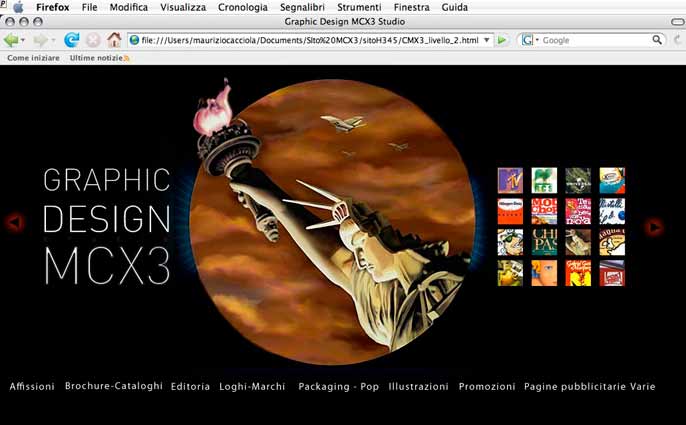Open the Ultime notizie feed bookmark
This screenshot has height=425, width=686.
99,58
